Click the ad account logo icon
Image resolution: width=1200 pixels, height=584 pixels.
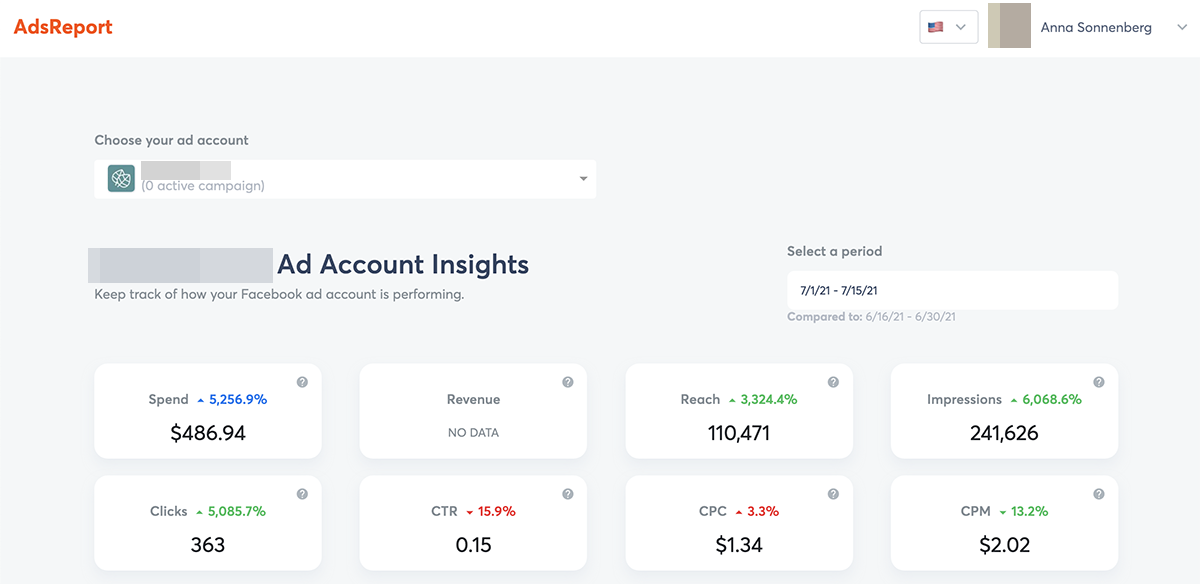coord(121,179)
